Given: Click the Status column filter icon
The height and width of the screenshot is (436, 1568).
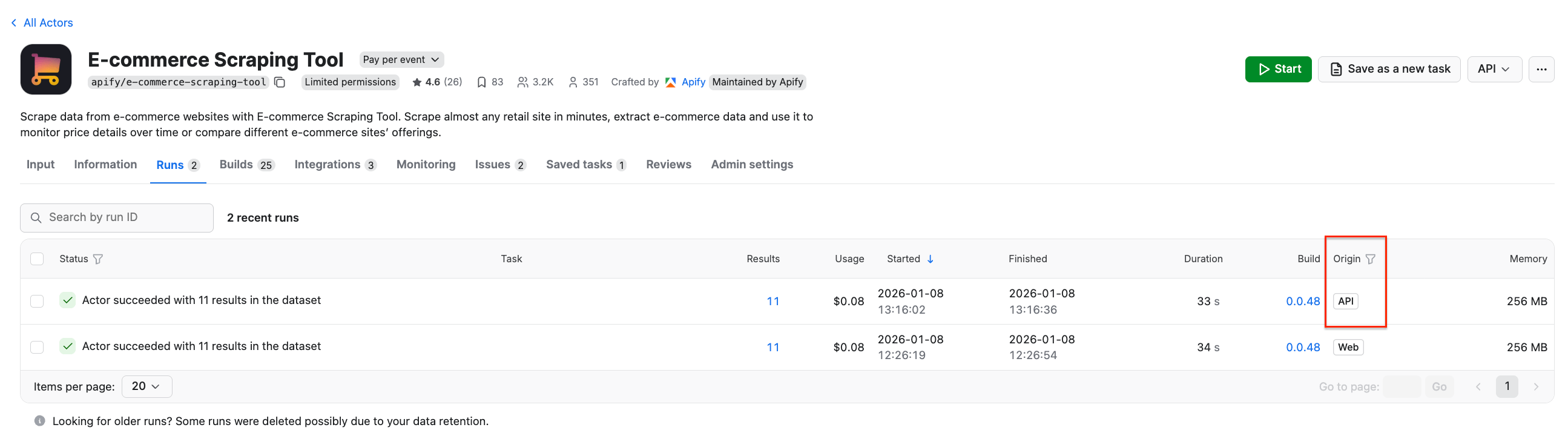Looking at the screenshot, I should (x=98, y=259).
